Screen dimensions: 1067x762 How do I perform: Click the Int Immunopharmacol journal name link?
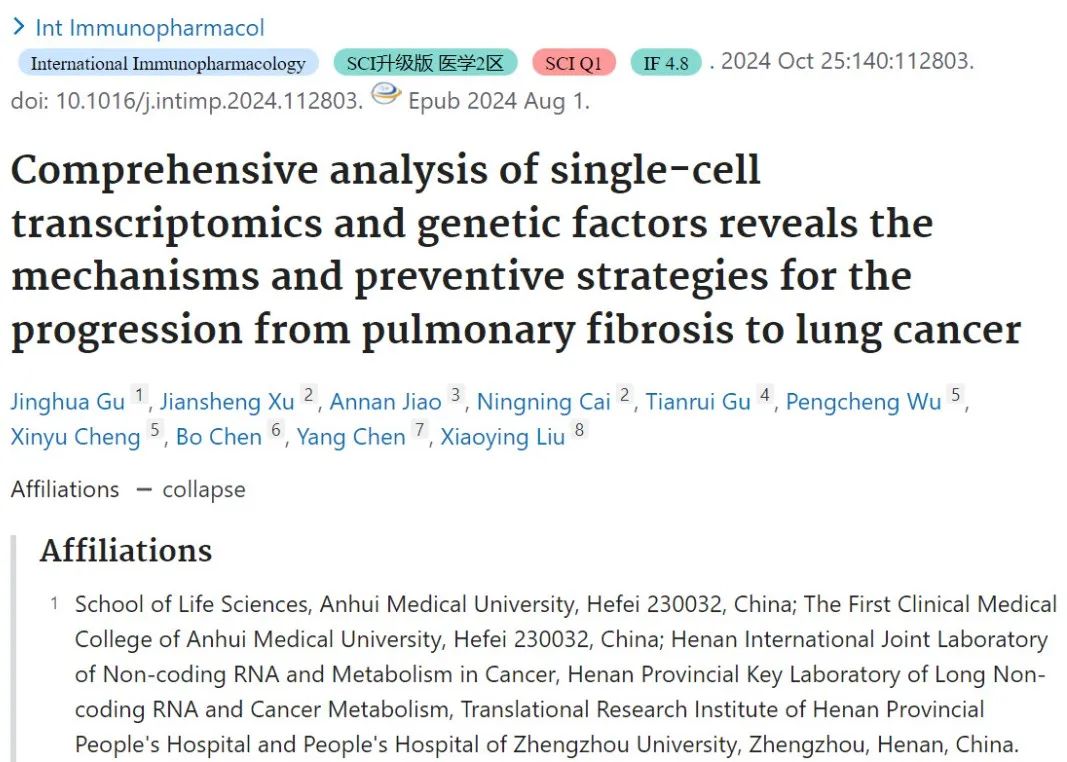click(150, 28)
